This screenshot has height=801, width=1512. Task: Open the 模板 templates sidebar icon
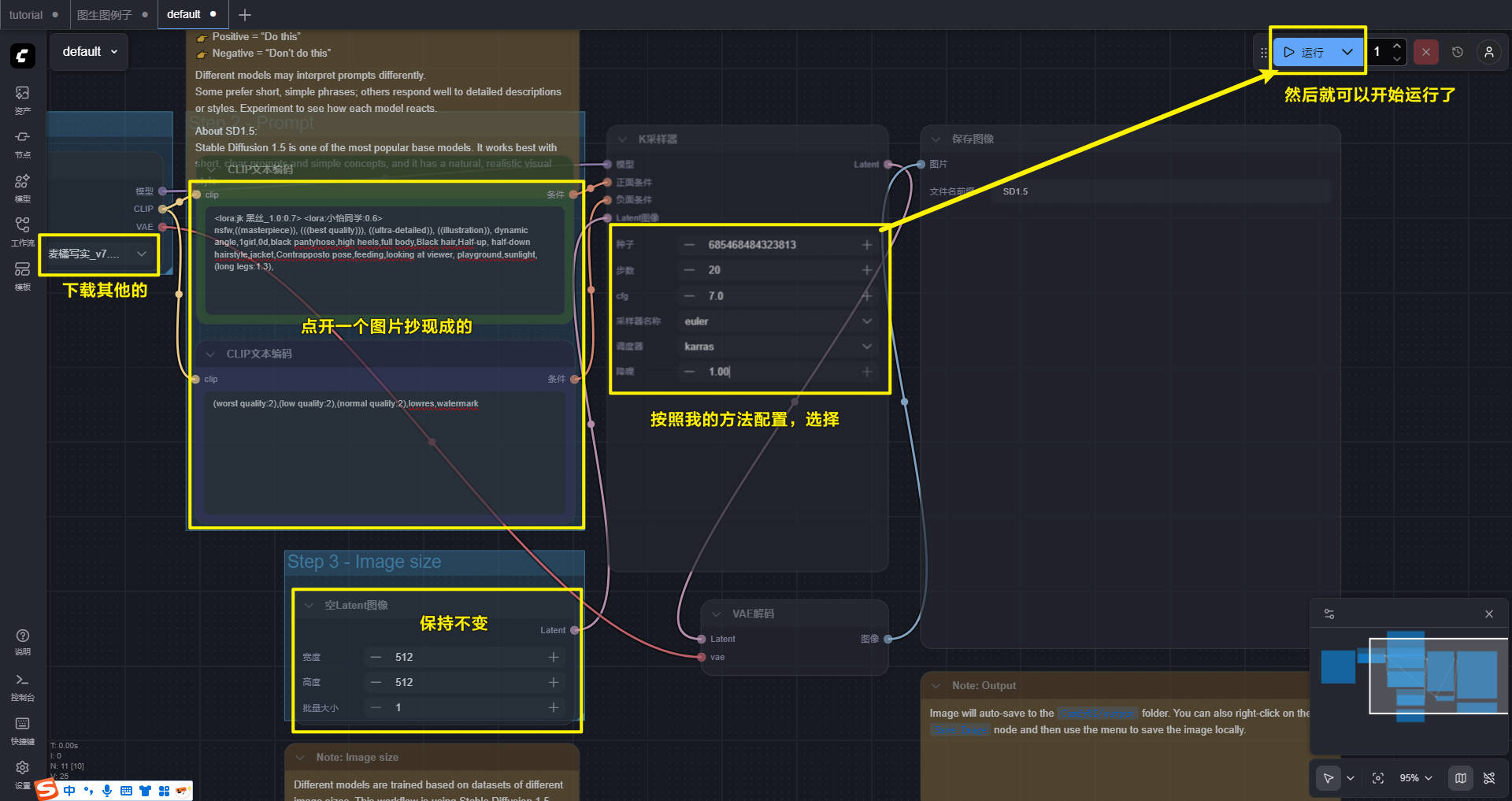coord(22,275)
